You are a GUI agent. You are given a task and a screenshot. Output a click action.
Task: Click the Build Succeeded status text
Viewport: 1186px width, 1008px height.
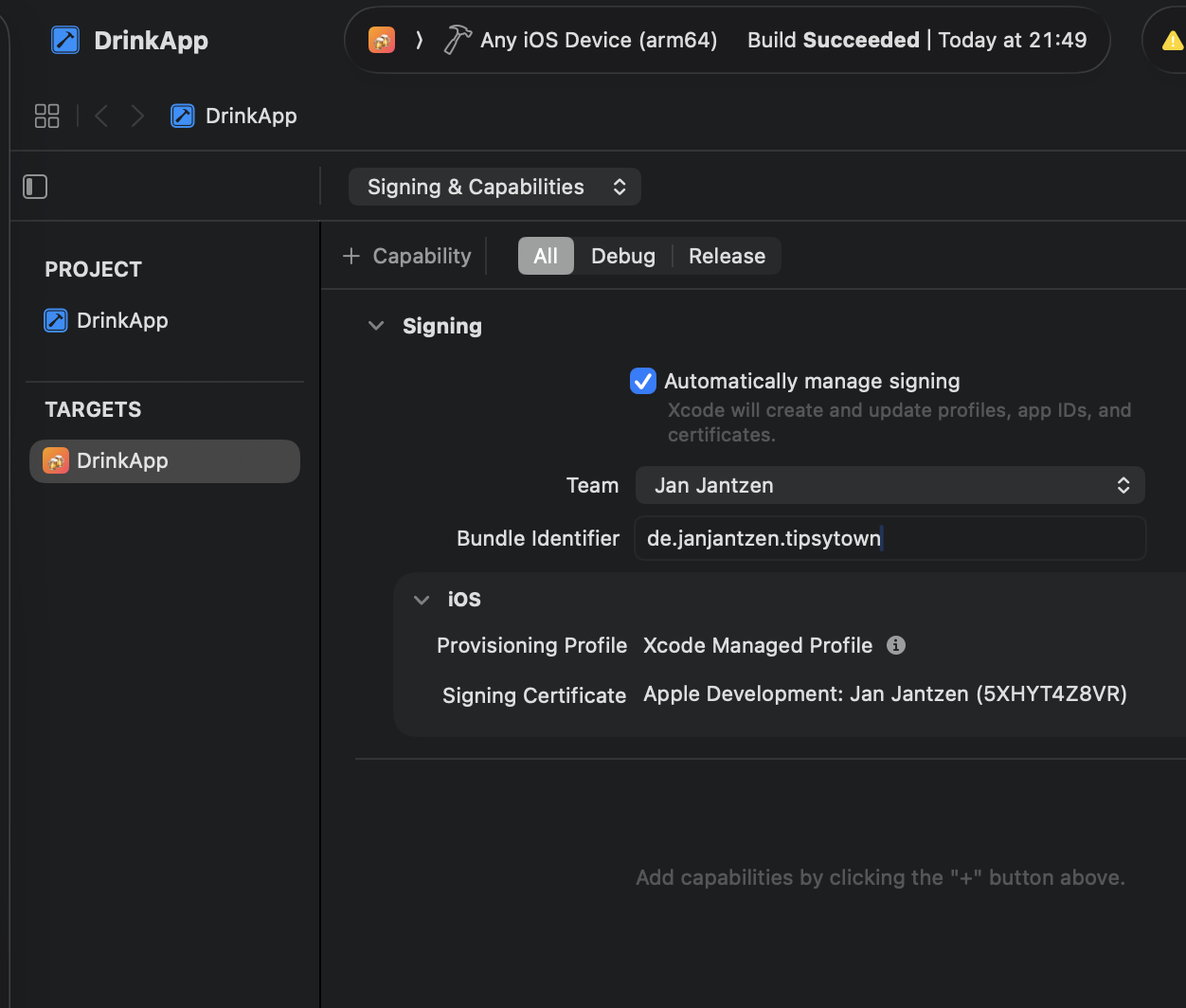point(834,40)
